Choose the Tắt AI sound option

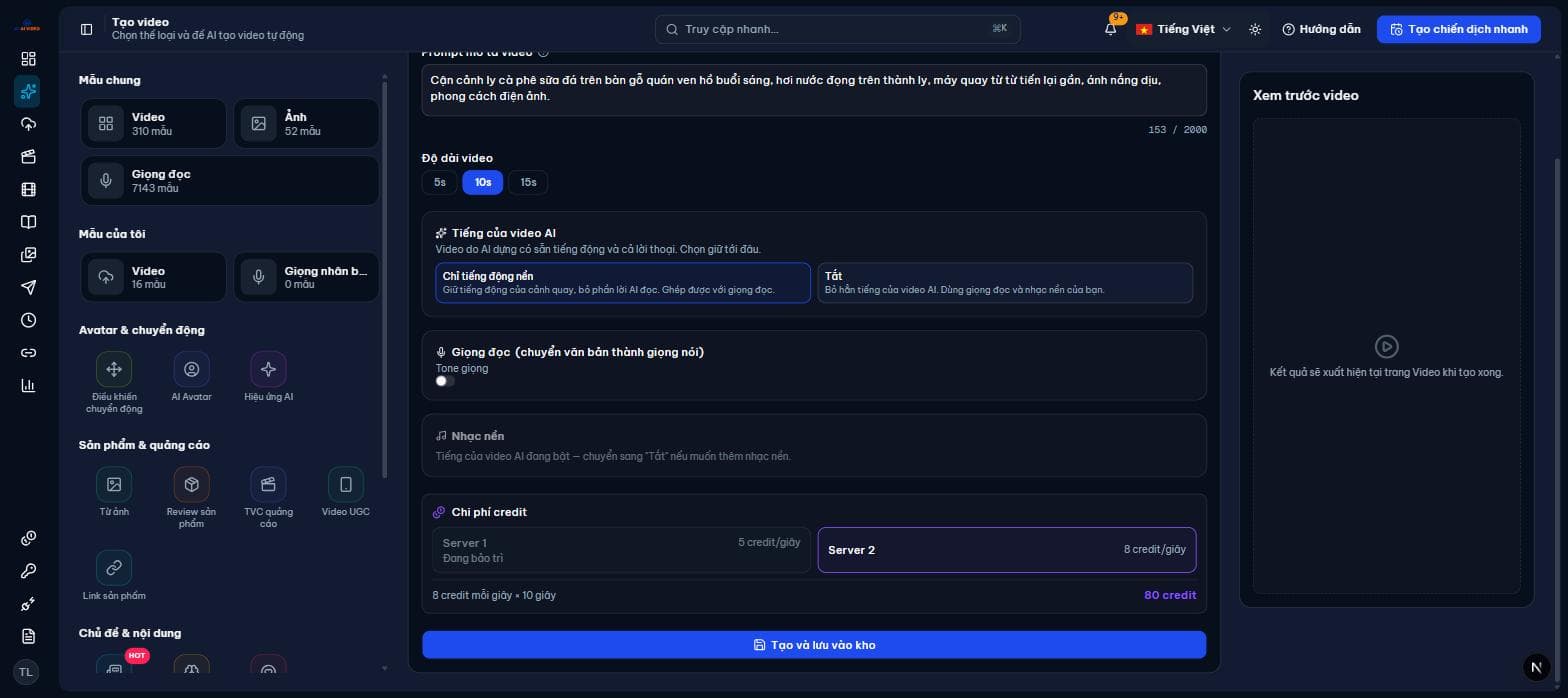pyautogui.click(x=1005, y=283)
